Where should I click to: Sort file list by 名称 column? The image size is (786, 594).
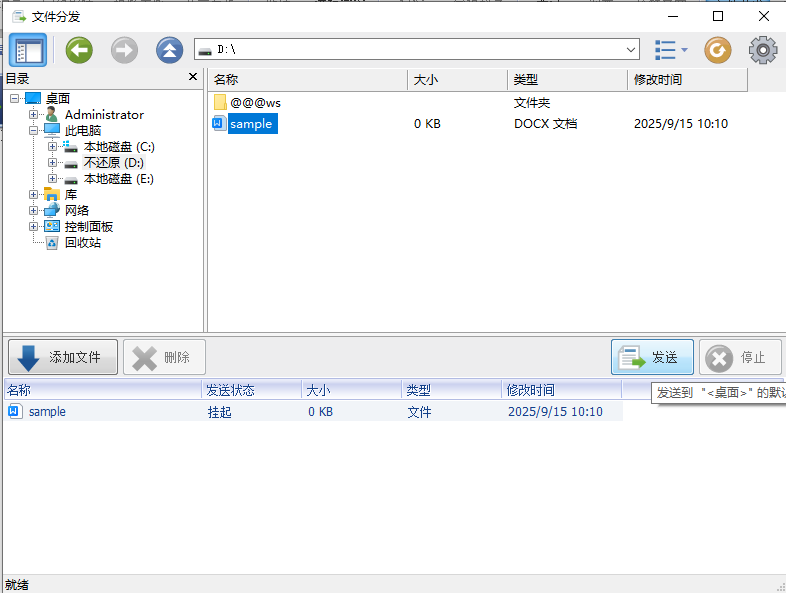tap(308, 80)
